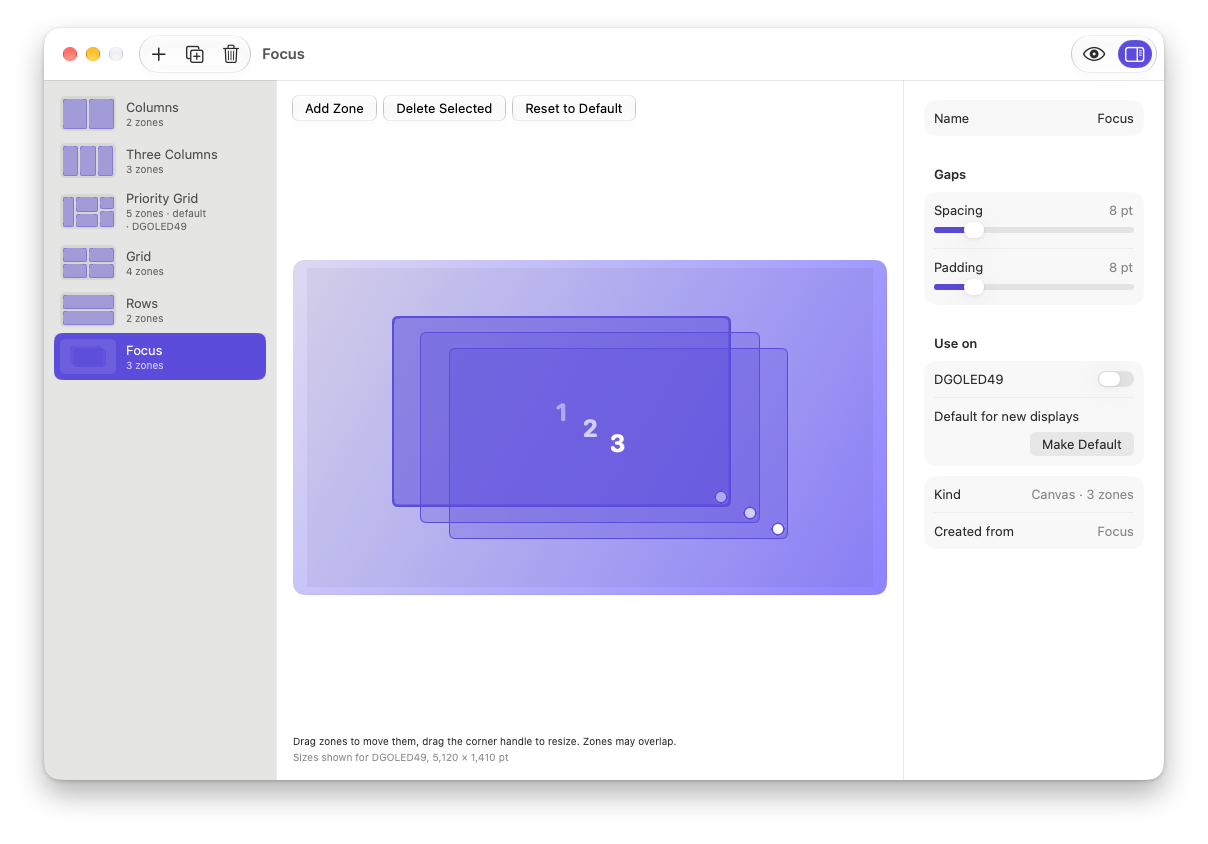Click the resize handle of zone 3

point(778,529)
